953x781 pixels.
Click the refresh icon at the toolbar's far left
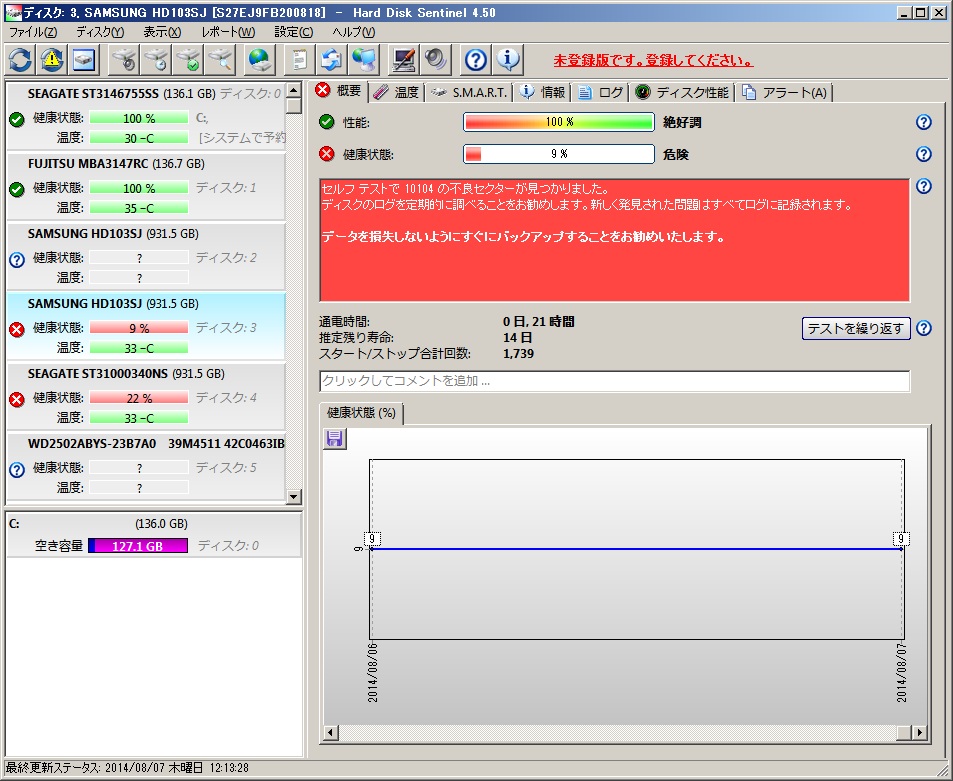click(20, 60)
